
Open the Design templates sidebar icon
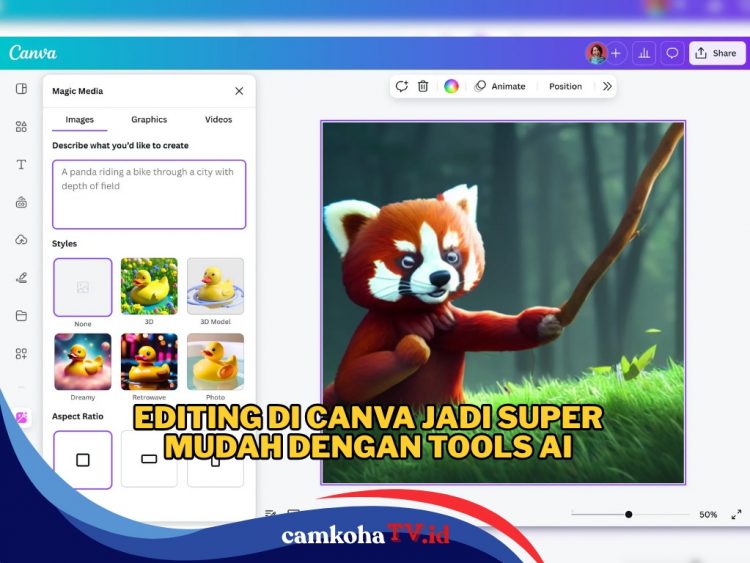[21, 88]
